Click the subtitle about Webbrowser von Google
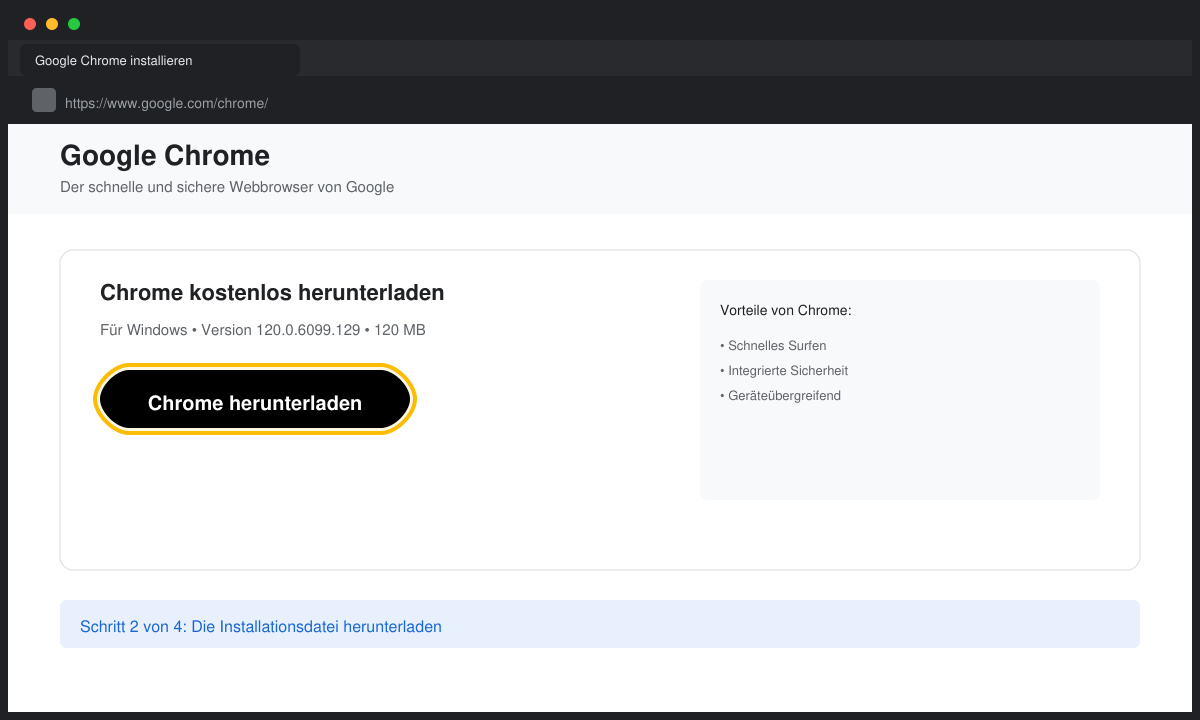1200x720 pixels. 227,187
